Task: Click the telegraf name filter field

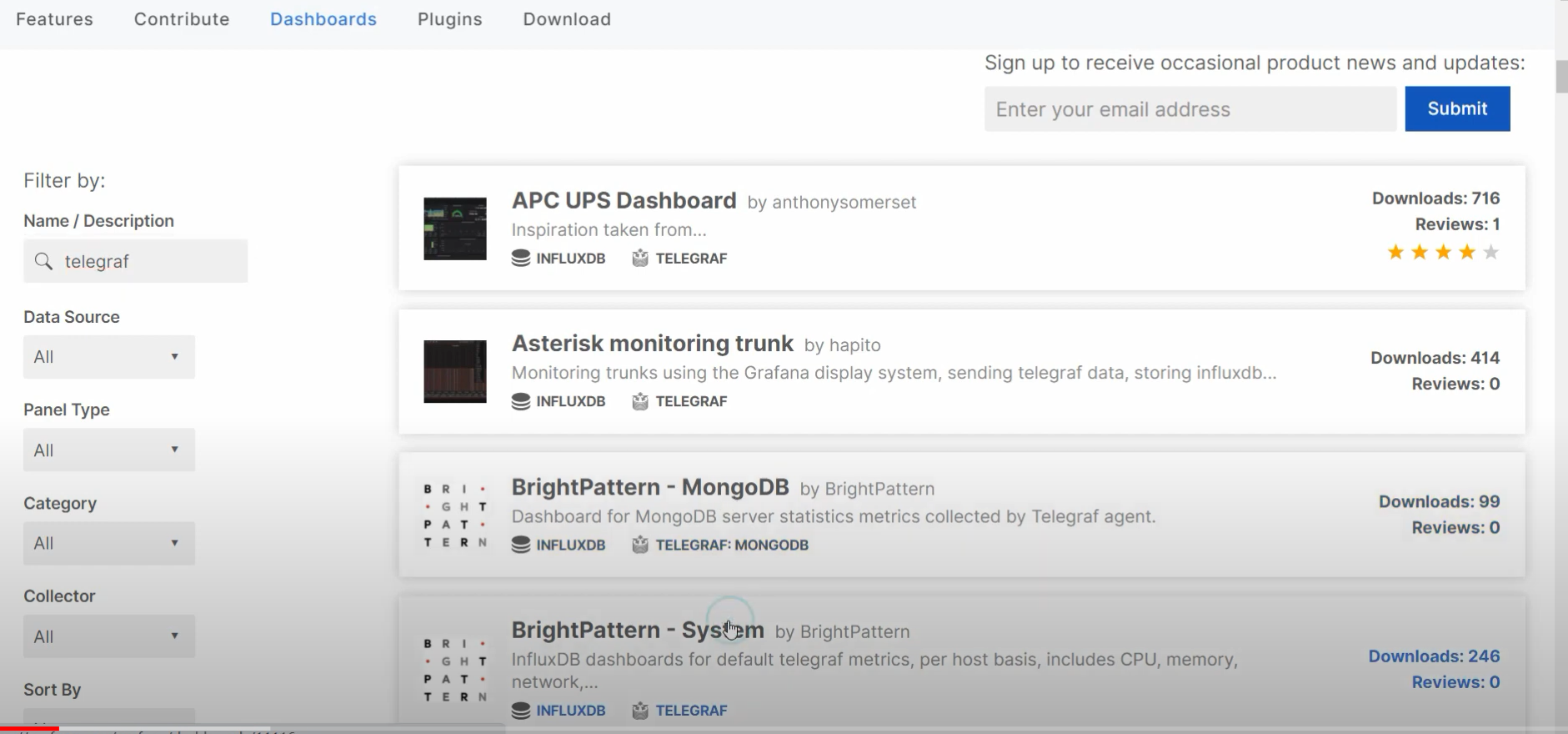Action: [x=135, y=261]
